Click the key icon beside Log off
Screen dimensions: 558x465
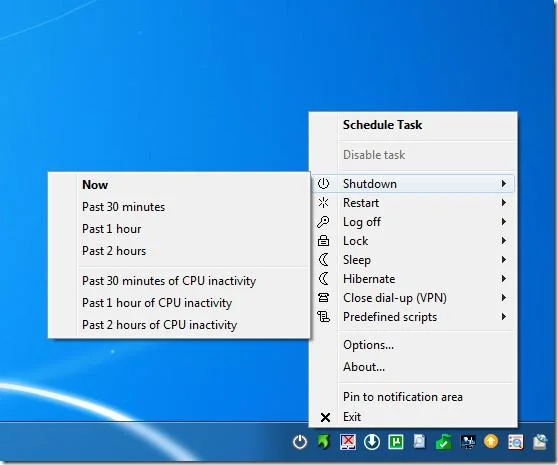tap(323, 222)
